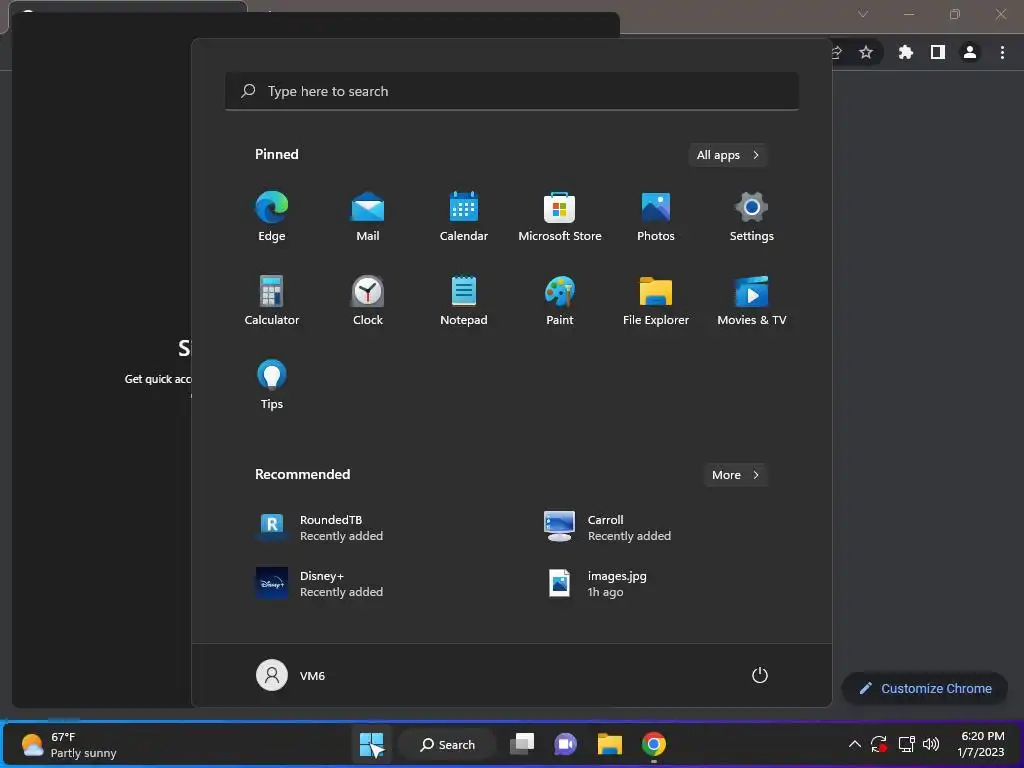The height and width of the screenshot is (768, 1024).
Task: Open the Tips app
Action: [272, 385]
